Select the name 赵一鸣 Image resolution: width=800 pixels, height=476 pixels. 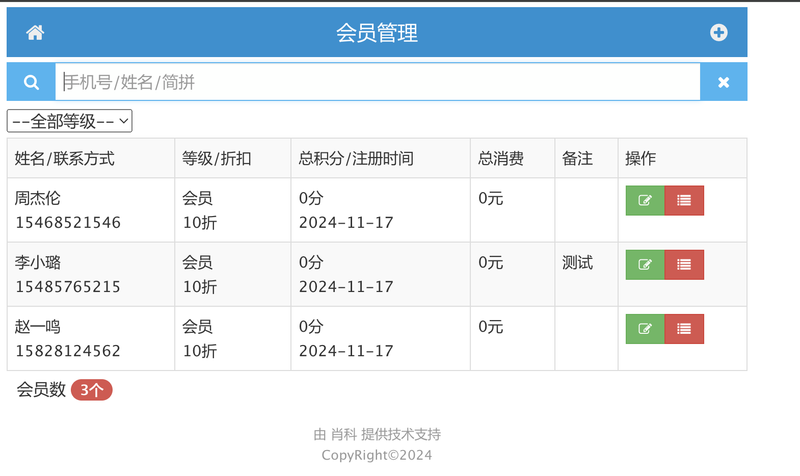(37, 327)
